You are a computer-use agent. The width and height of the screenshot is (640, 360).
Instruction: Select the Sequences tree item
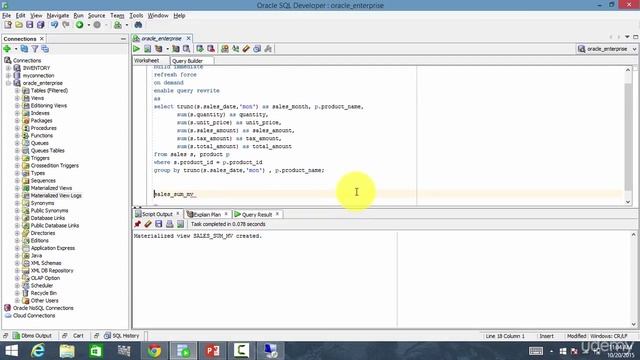43,180
